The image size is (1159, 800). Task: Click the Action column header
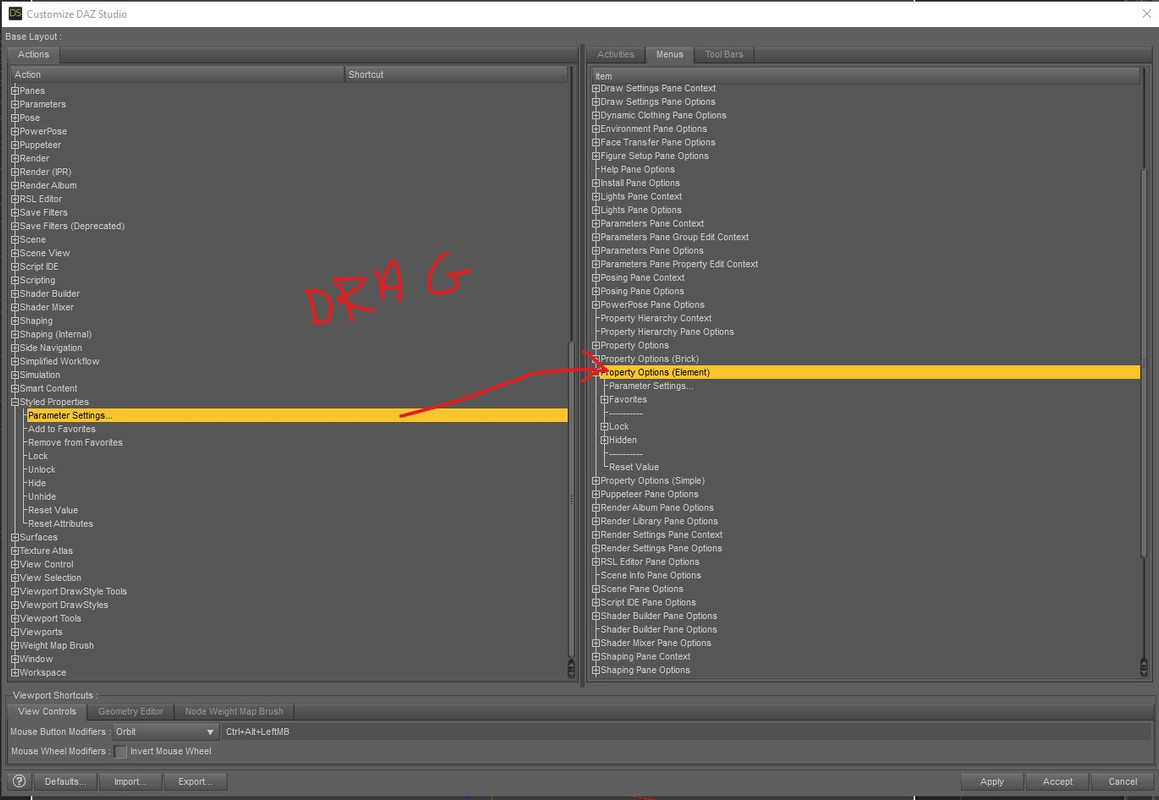[x=177, y=75]
